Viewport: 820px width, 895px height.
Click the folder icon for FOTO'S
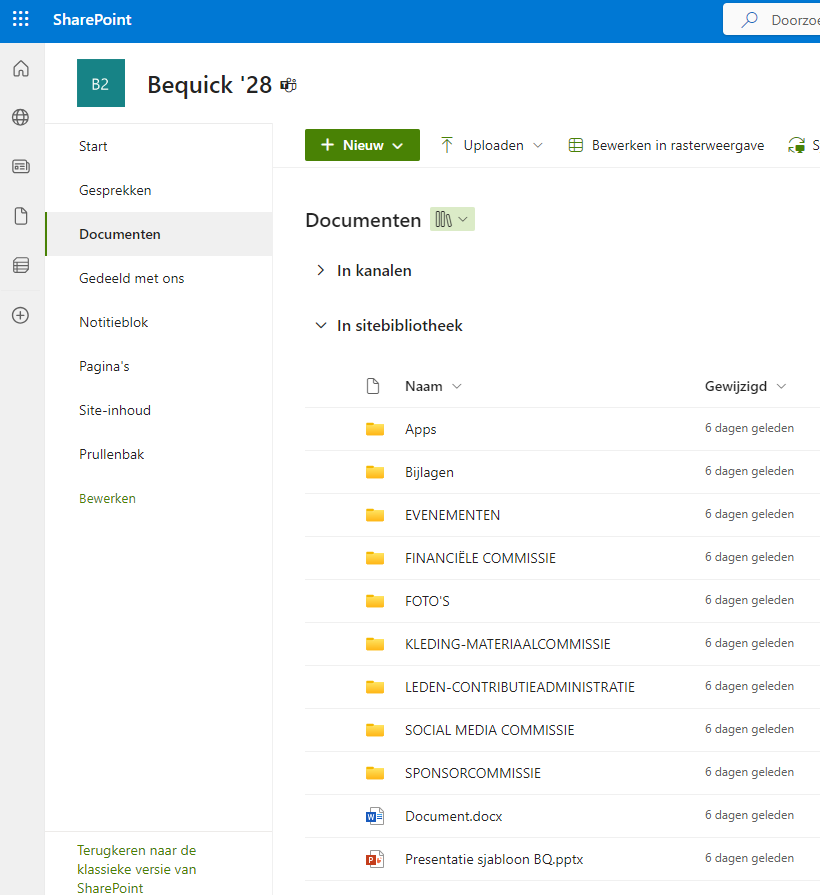click(x=376, y=600)
